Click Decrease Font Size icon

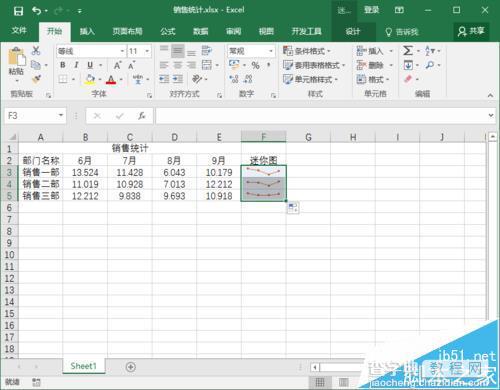131,65
